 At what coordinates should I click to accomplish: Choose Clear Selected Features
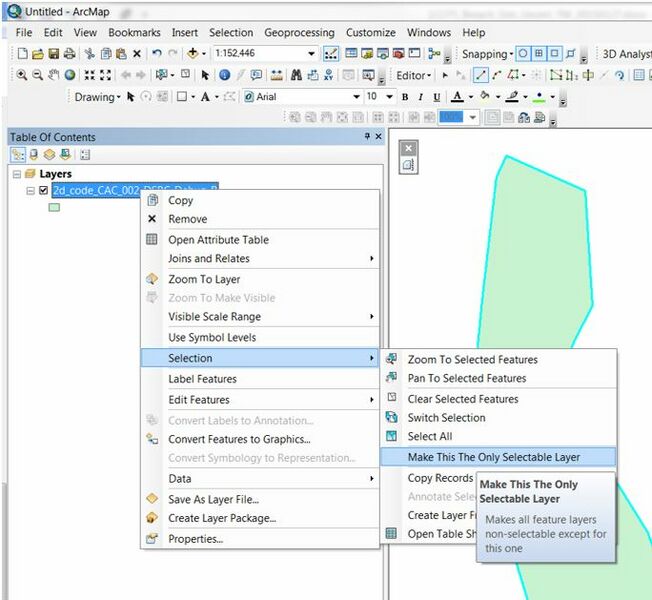[x=498, y=399]
